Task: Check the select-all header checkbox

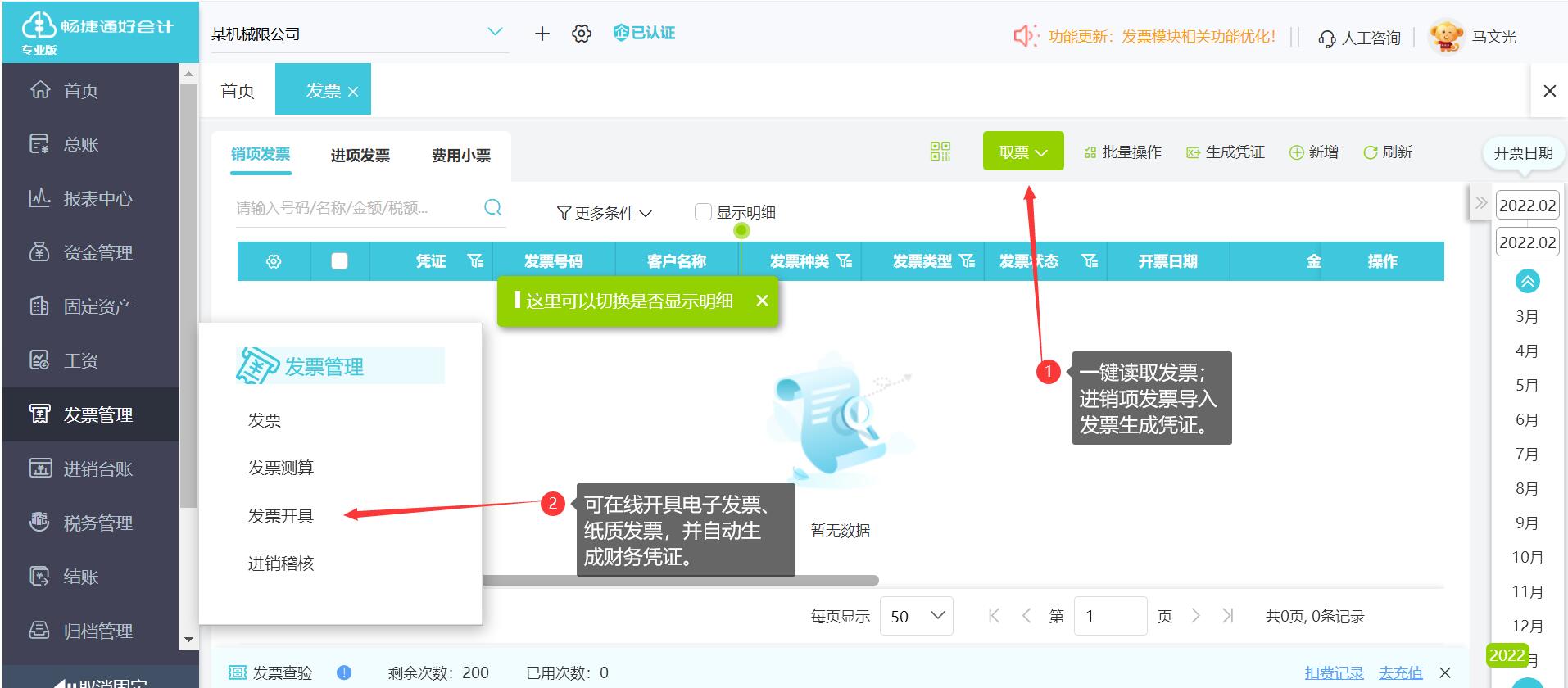Action: tap(339, 261)
